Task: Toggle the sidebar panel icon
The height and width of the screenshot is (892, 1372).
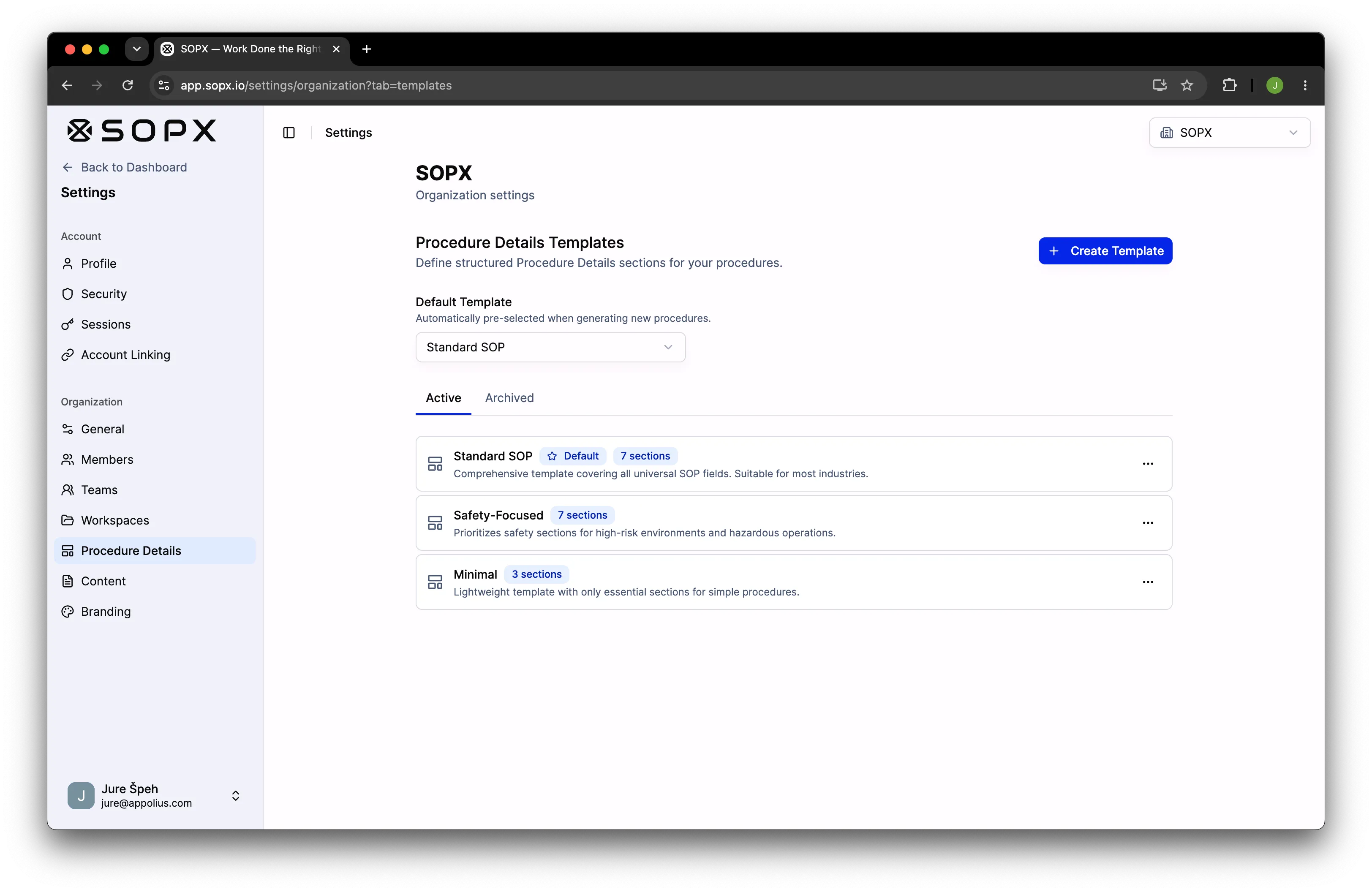Action: 289,133
